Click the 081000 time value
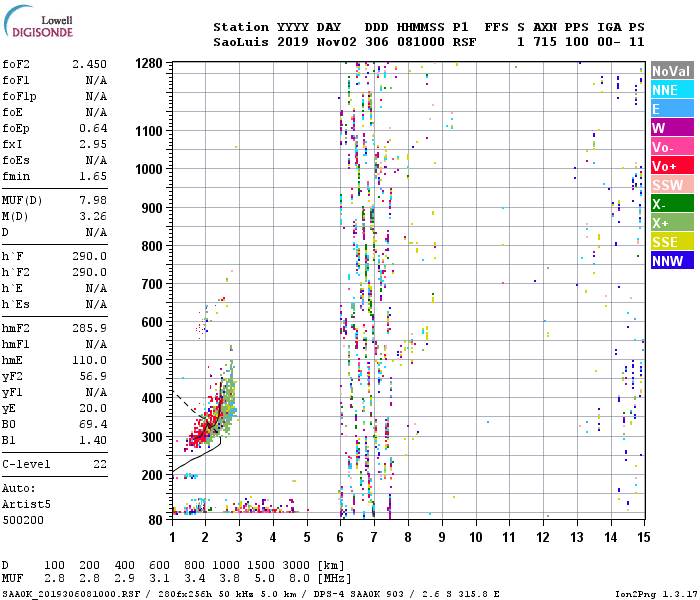The image size is (700, 600). coord(421,42)
